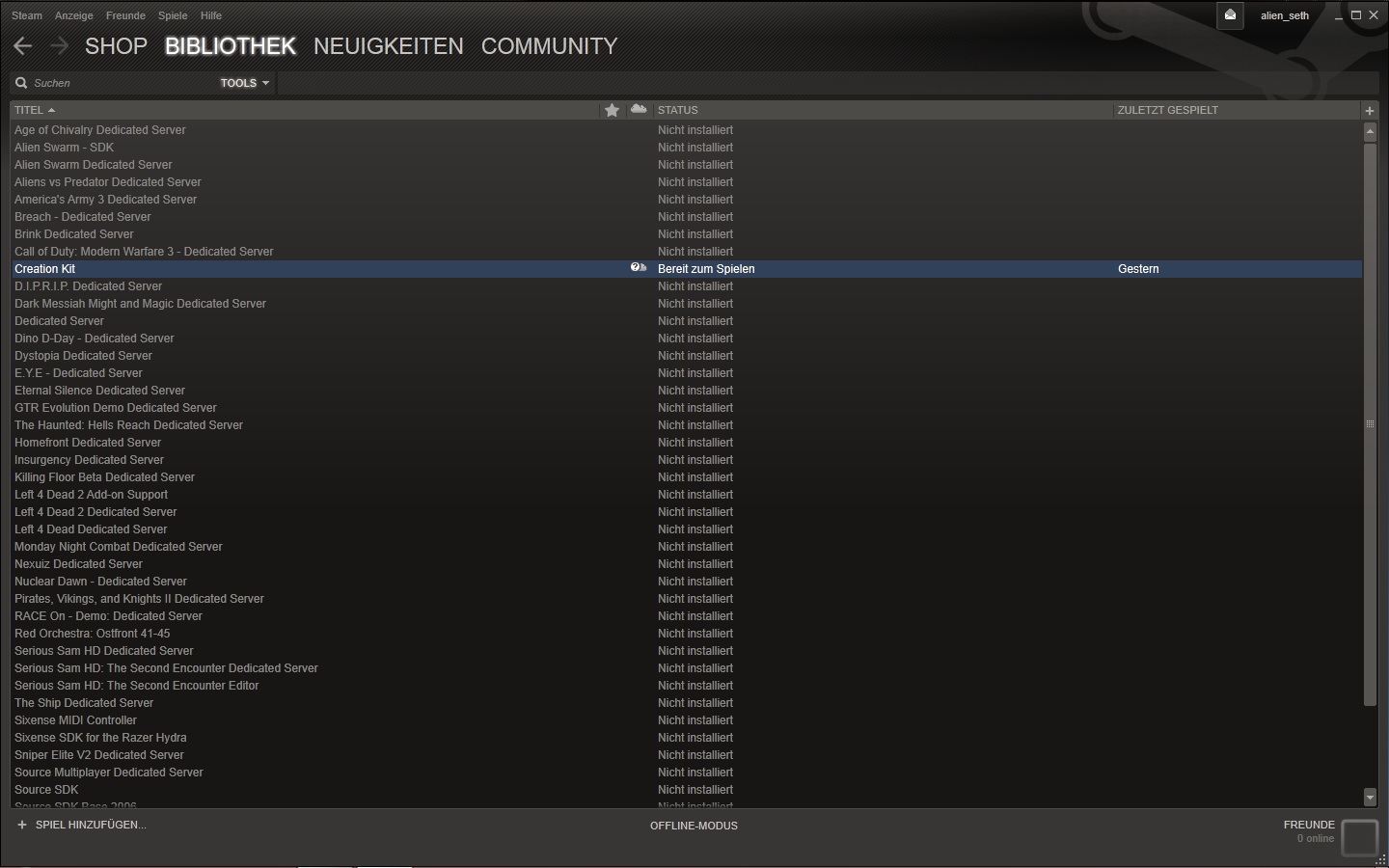Open the Anzeige menu
1389x868 pixels.
pyautogui.click(x=74, y=15)
